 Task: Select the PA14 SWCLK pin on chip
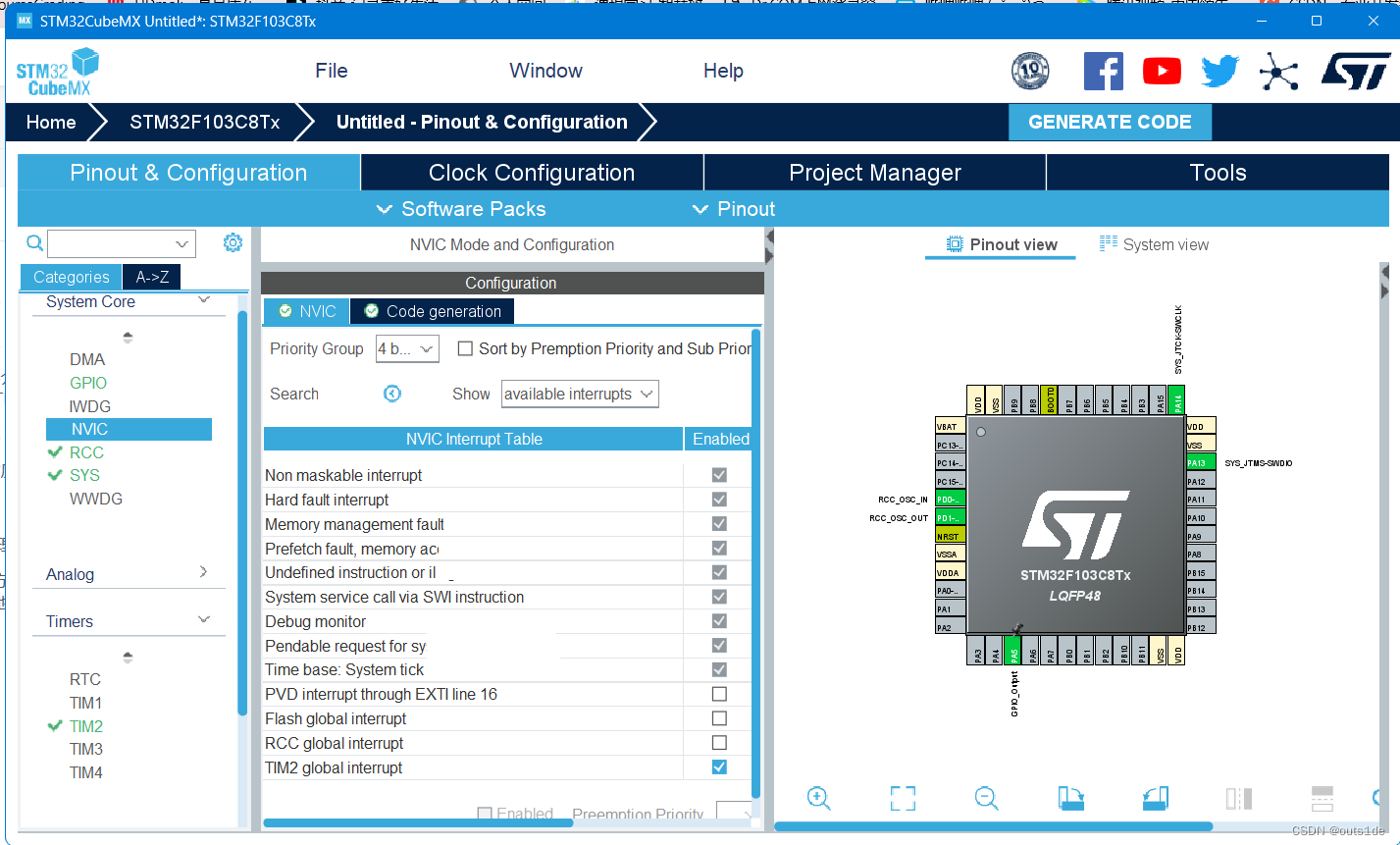pos(1177,399)
